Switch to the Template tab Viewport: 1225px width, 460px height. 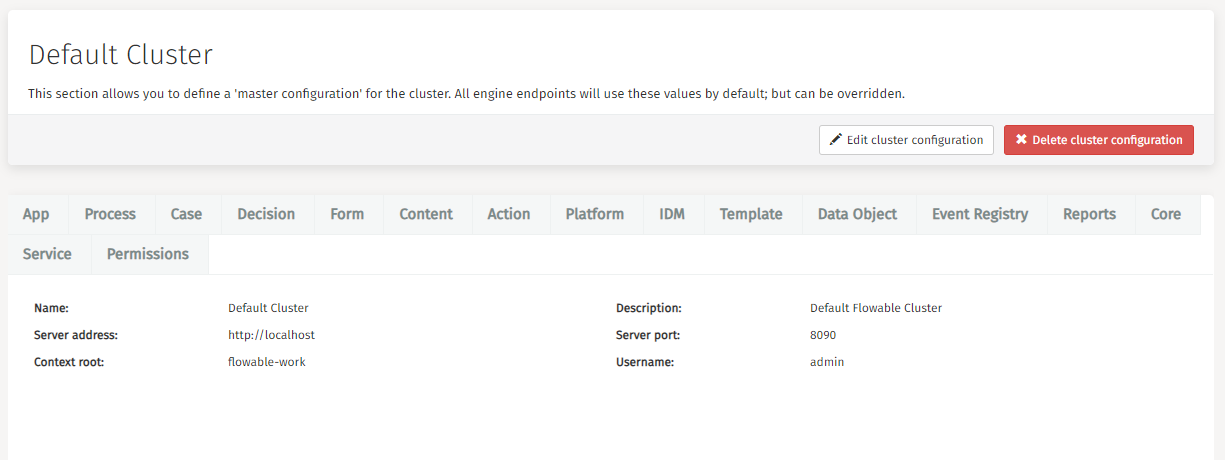(x=751, y=214)
